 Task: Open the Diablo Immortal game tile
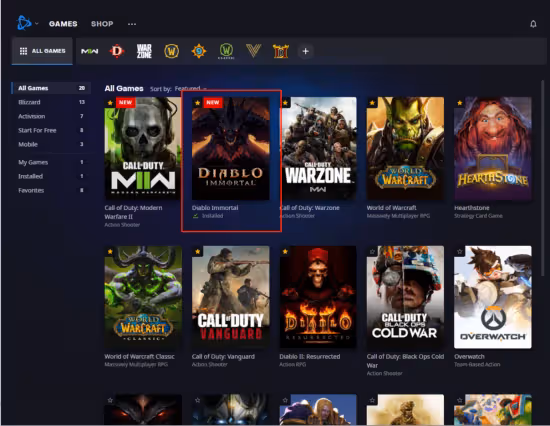click(231, 149)
